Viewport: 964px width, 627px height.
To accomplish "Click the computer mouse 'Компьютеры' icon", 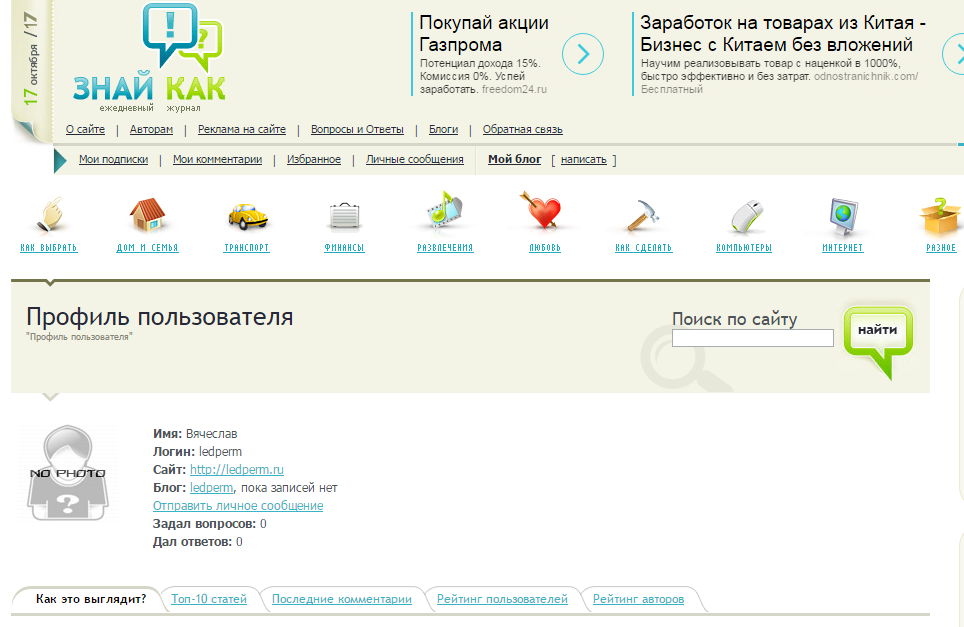I will pyautogui.click(x=743, y=214).
